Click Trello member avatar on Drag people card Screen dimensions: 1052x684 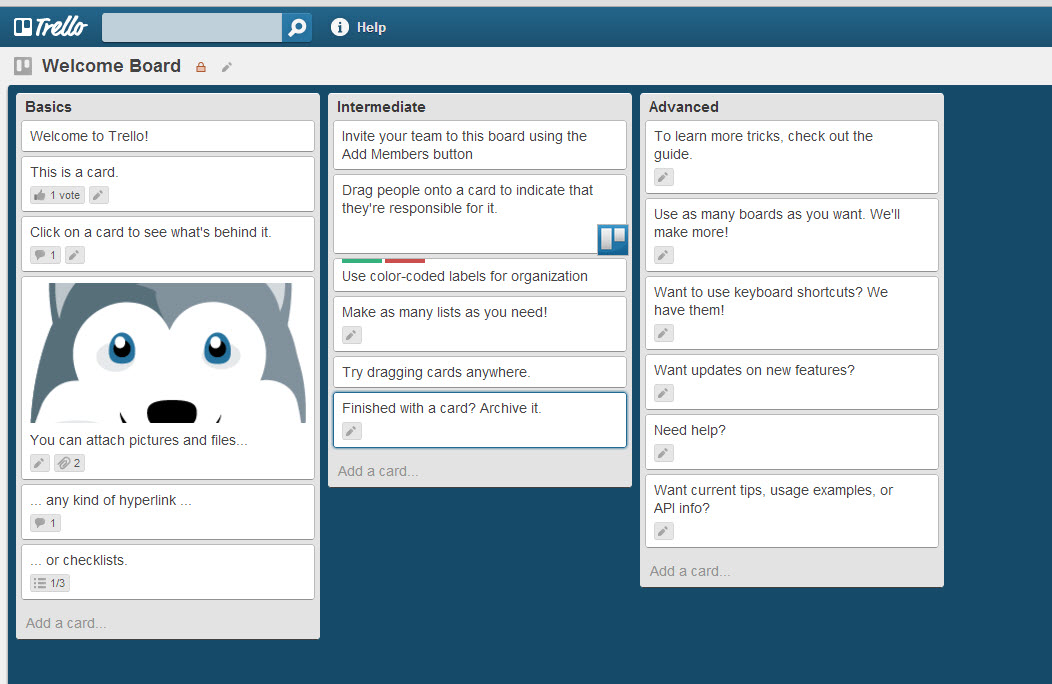(612, 239)
